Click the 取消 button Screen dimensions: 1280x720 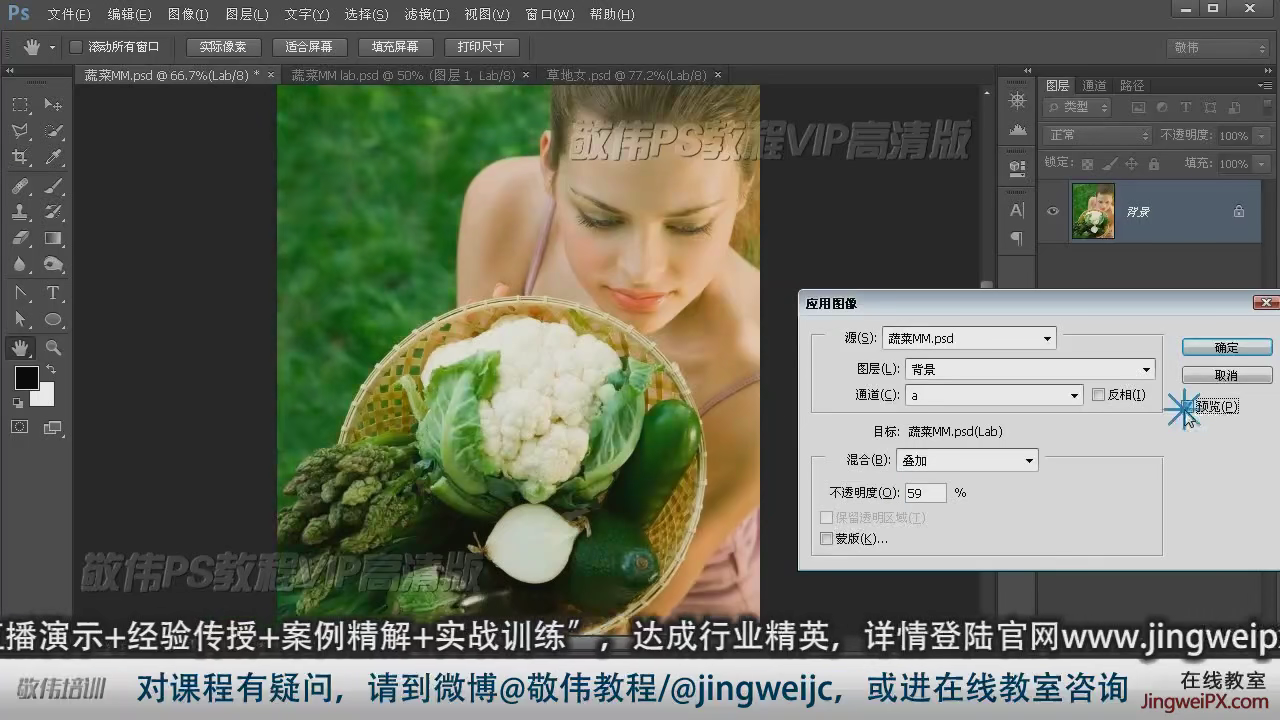click(1227, 375)
